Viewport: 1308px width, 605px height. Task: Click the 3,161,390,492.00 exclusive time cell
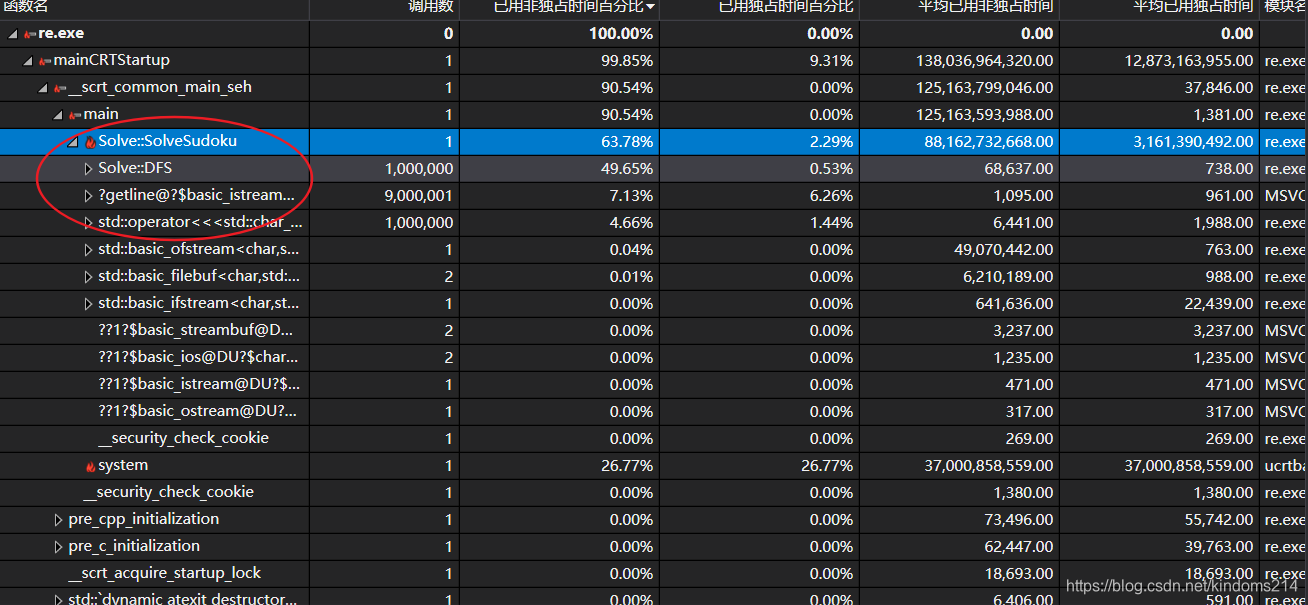point(1160,142)
